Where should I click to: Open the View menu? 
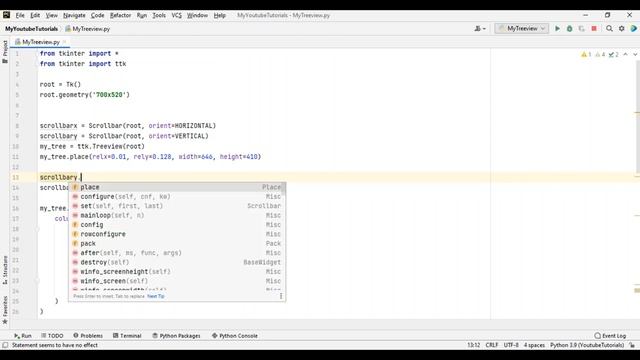51,15
